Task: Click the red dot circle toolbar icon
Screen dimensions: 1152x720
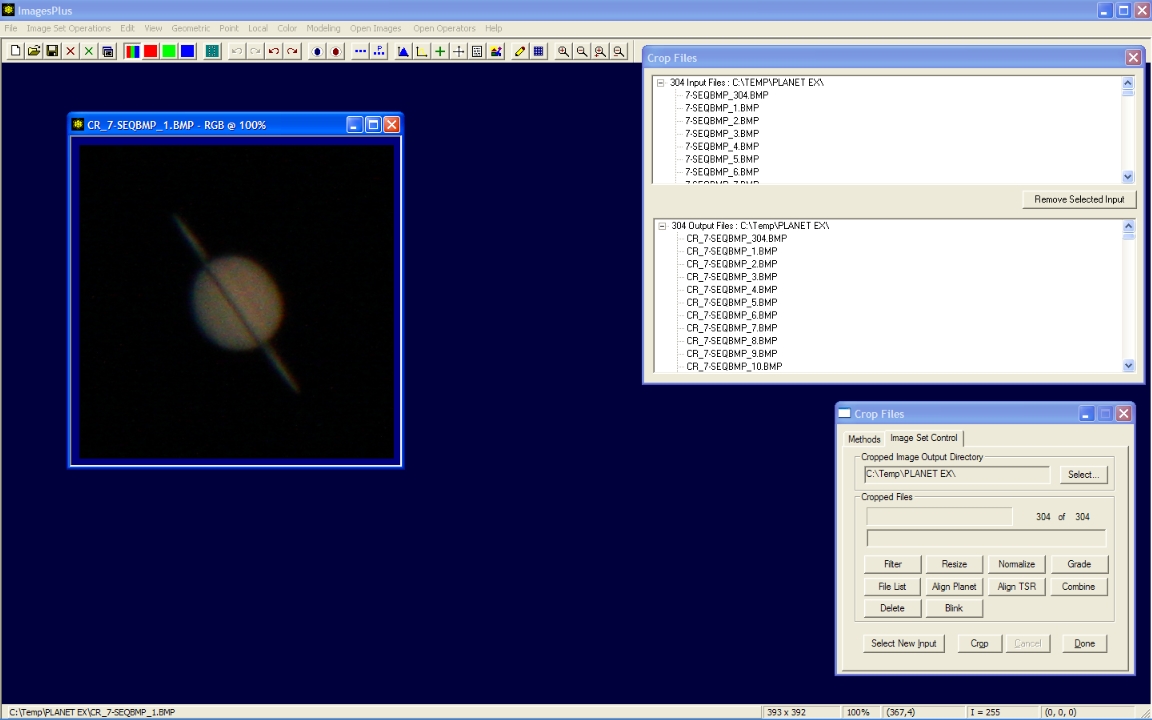Action: coord(336,51)
